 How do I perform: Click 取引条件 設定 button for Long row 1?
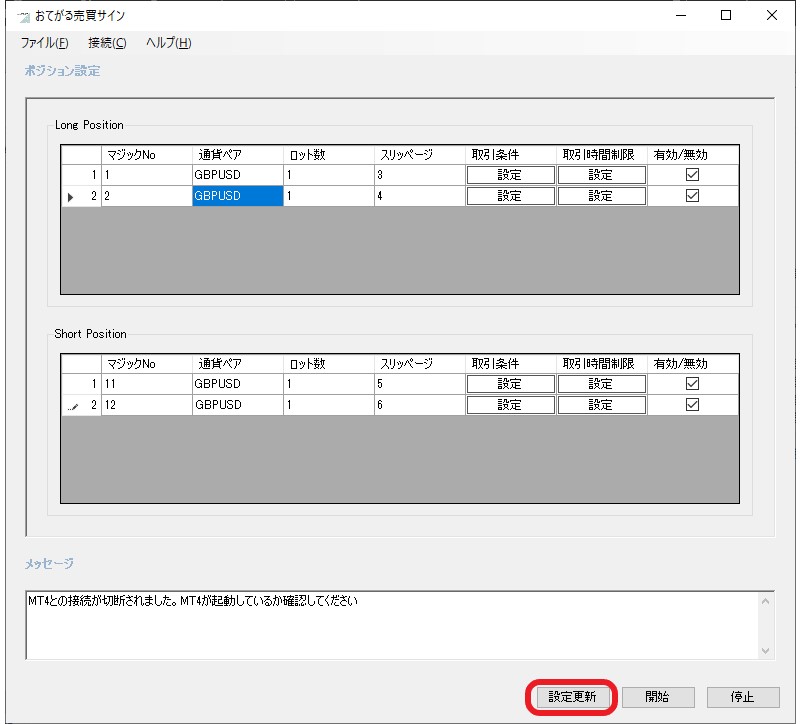[x=510, y=175]
